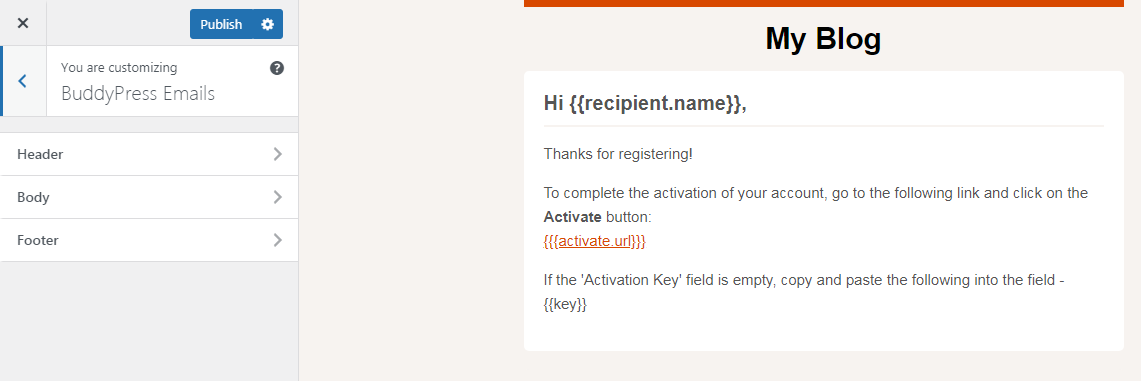Expand Body using its right chevron
This screenshot has width=1141, height=381.
click(x=277, y=197)
